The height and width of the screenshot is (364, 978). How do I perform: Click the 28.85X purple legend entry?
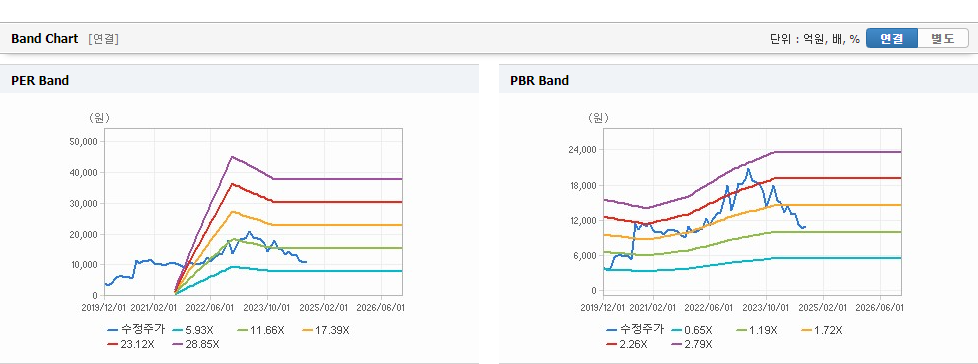tap(196, 343)
